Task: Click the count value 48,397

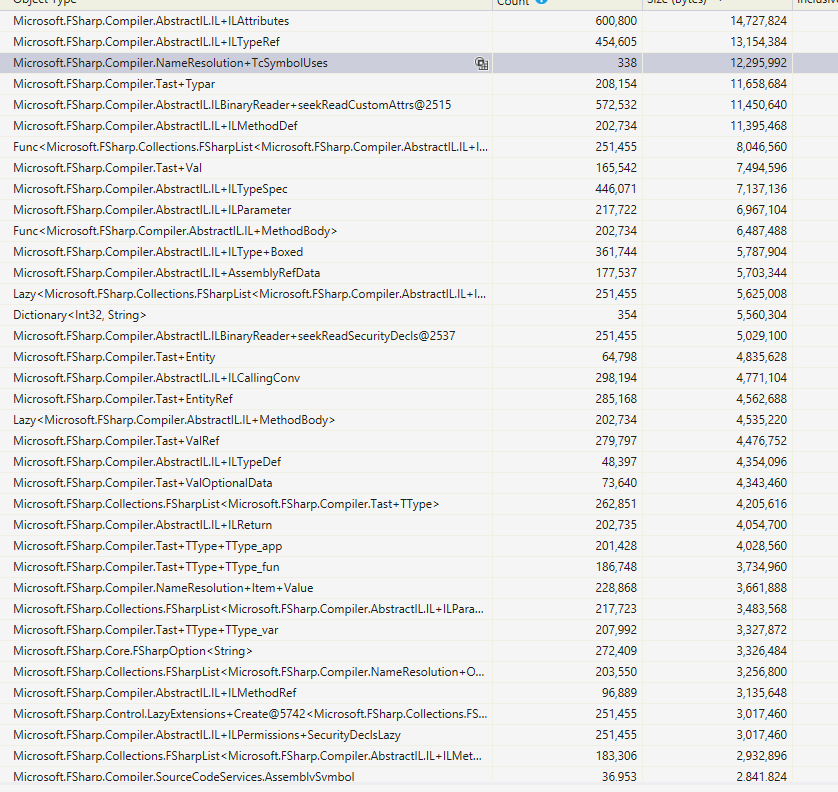Action: [619, 462]
